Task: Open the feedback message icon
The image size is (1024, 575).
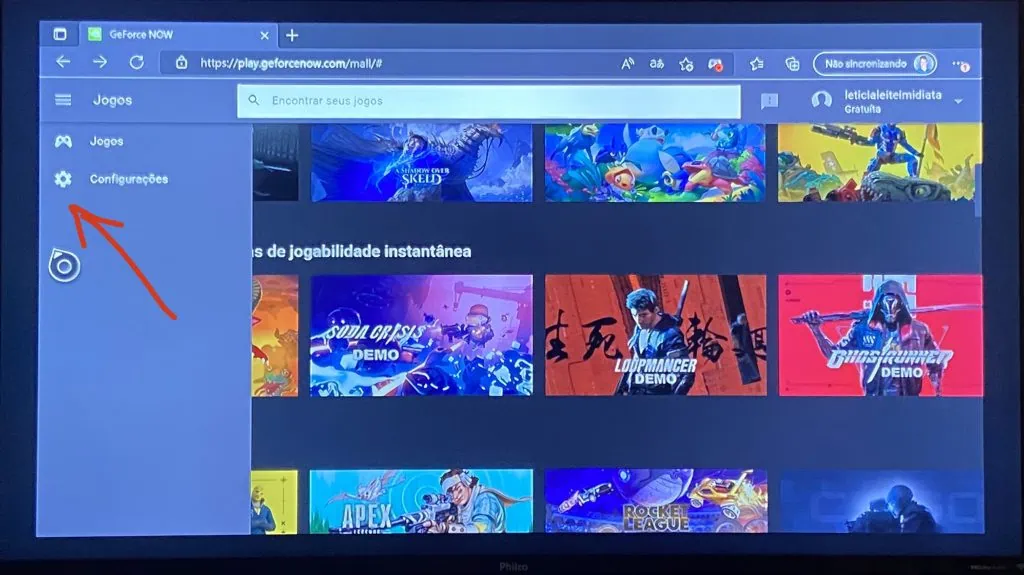Action: click(x=769, y=101)
